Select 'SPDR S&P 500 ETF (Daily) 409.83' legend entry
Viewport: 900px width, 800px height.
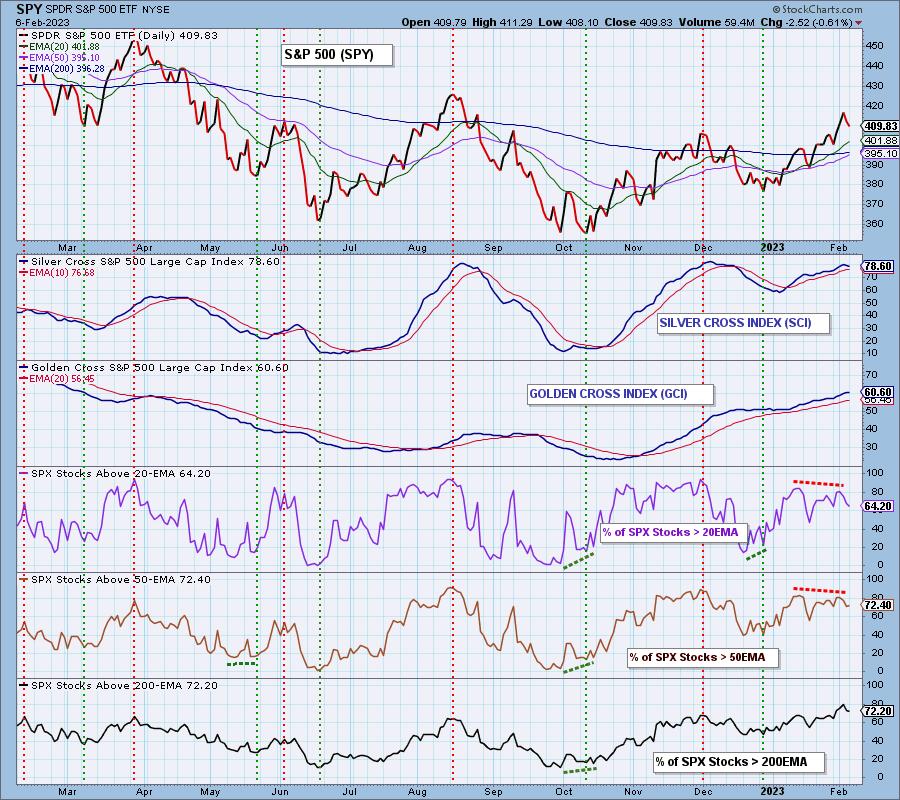pos(119,36)
